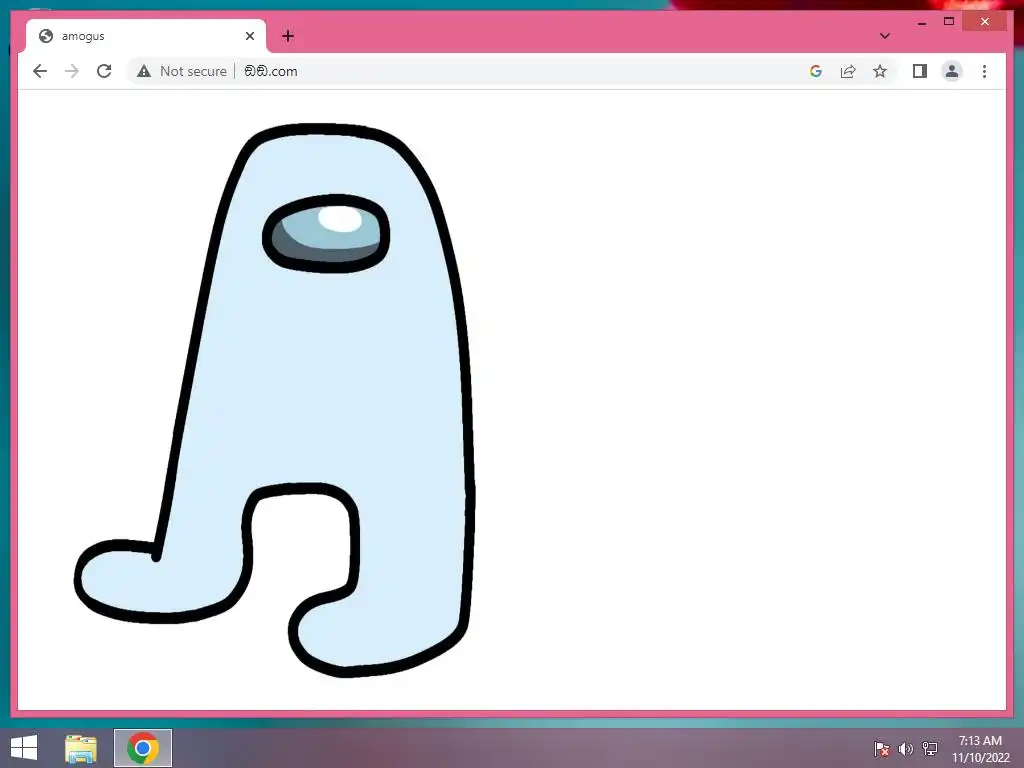Close the amogus tab
Viewport: 1024px width, 768px height.
click(x=249, y=36)
